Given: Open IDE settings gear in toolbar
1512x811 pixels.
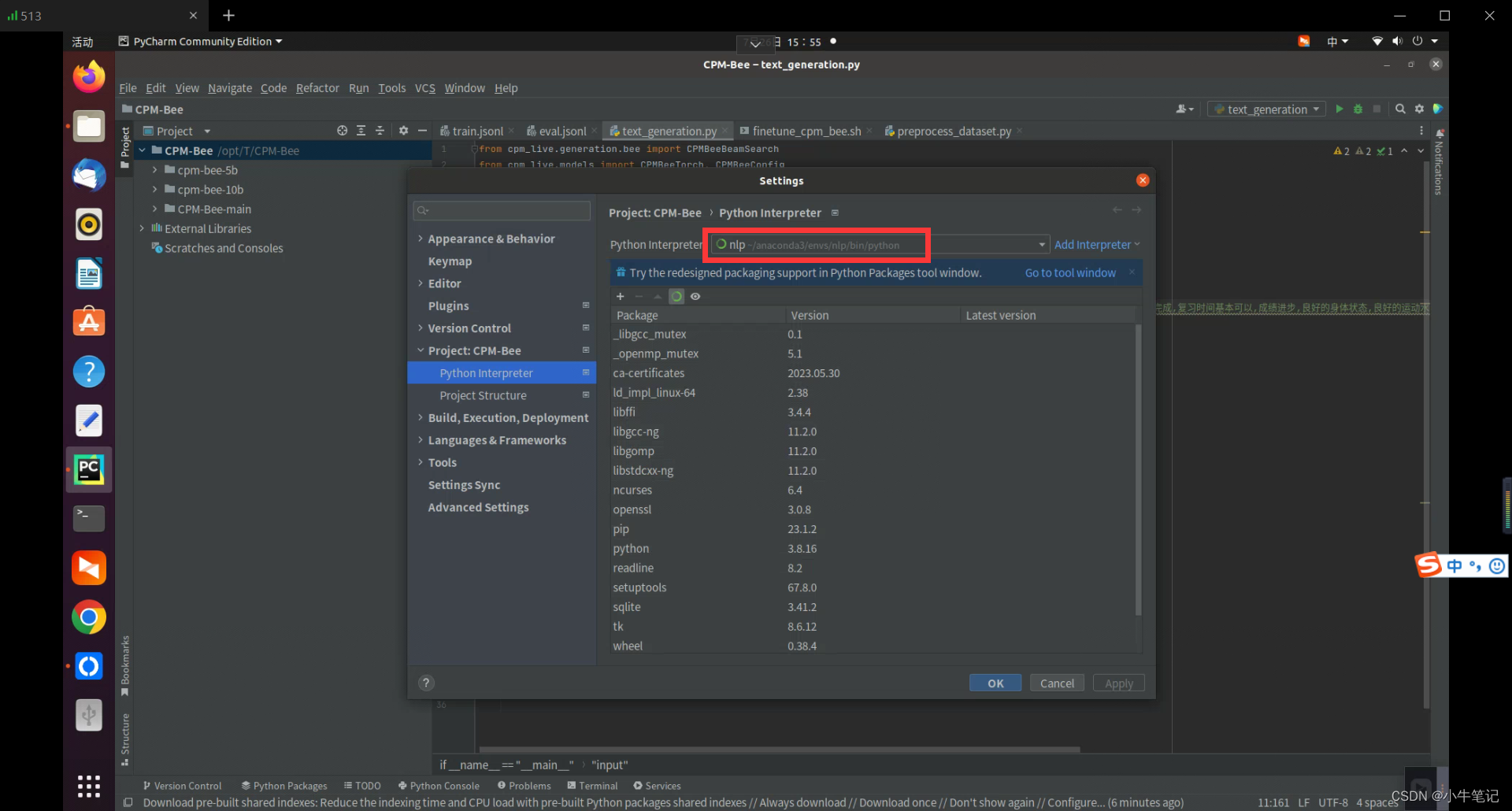Looking at the screenshot, I should coord(1419,109).
